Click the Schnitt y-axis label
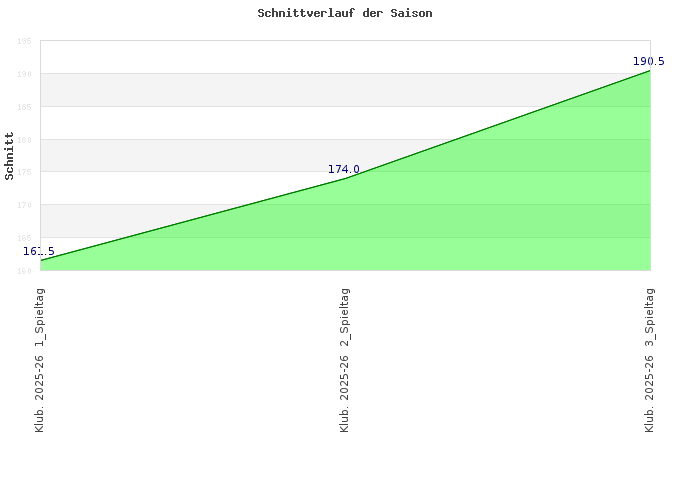Screen dimensions: 690x500 (x=10, y=156)
